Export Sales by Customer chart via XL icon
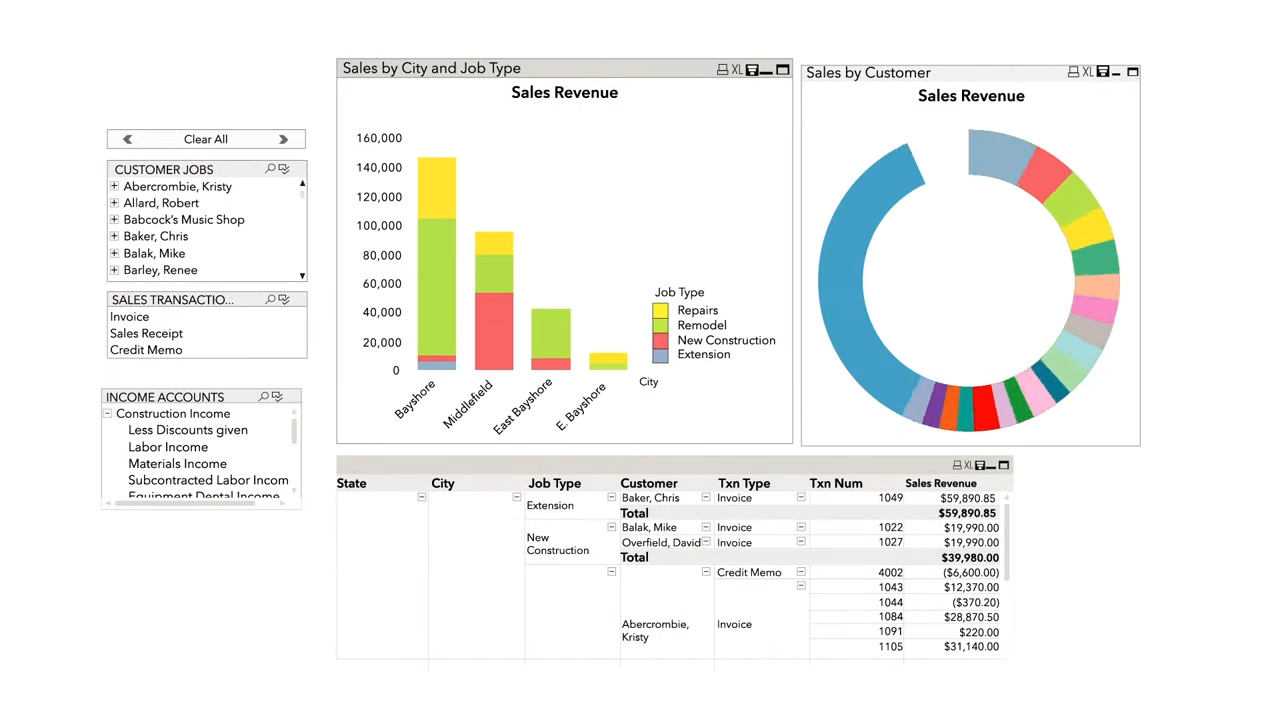 (1087, 71)
